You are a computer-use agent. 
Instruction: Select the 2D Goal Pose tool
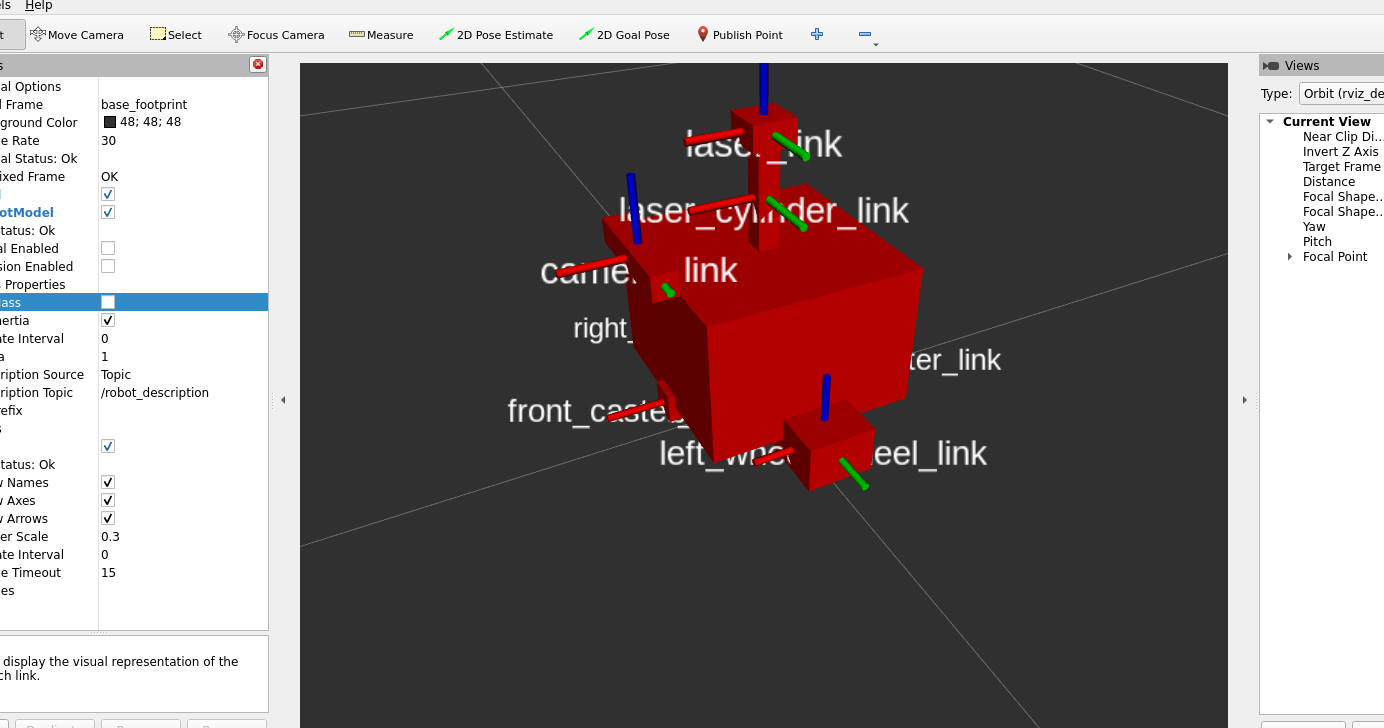pyautogui.click(x=624, y=35)
